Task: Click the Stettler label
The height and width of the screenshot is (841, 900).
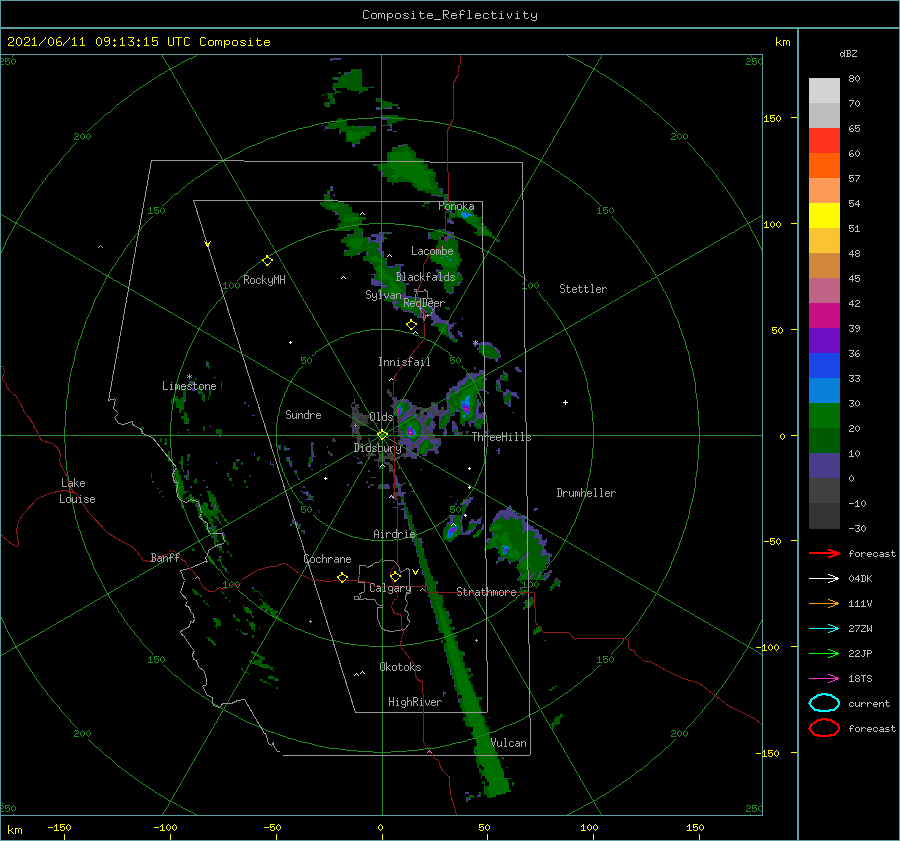Action: coord(583,289)
